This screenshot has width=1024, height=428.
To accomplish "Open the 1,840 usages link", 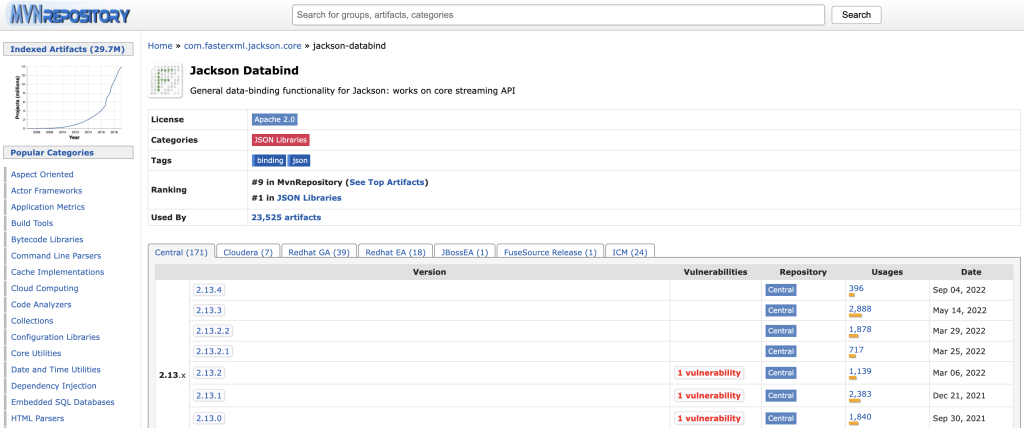I will click(860, 416).
